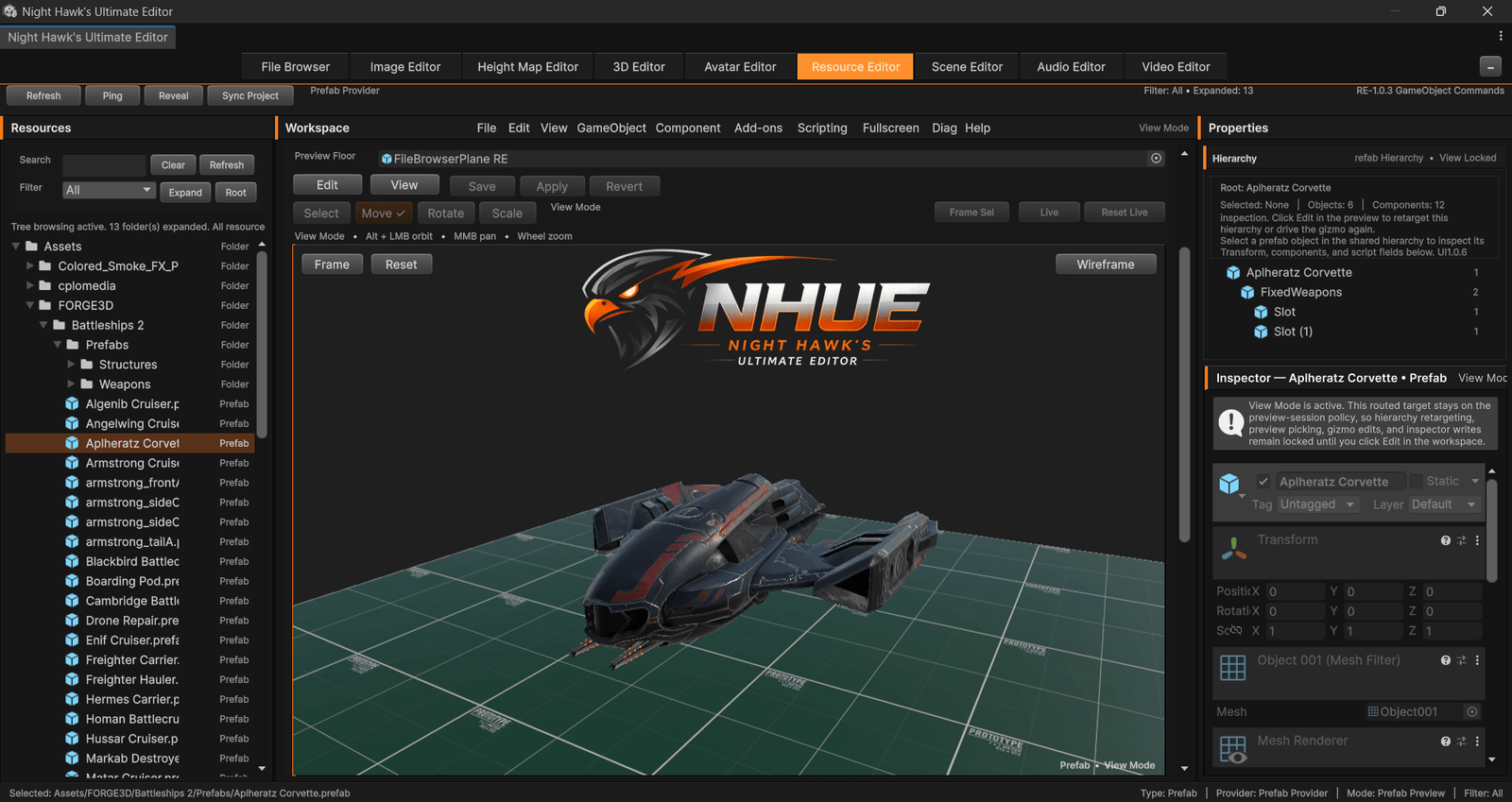Open the vertical three-dot options menu top right
The image size is (1512, 802).
[x=1501, y=36]
